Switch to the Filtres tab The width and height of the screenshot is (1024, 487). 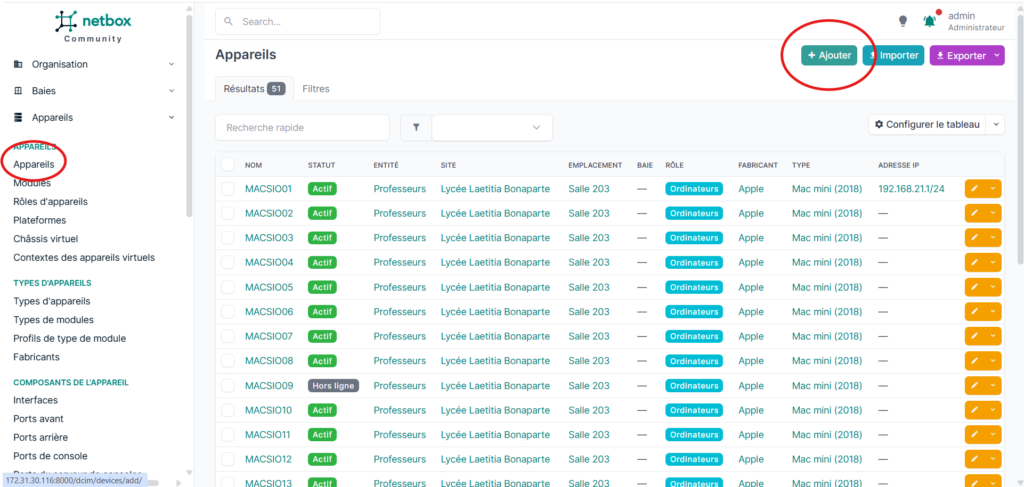(x=316, y=89)
